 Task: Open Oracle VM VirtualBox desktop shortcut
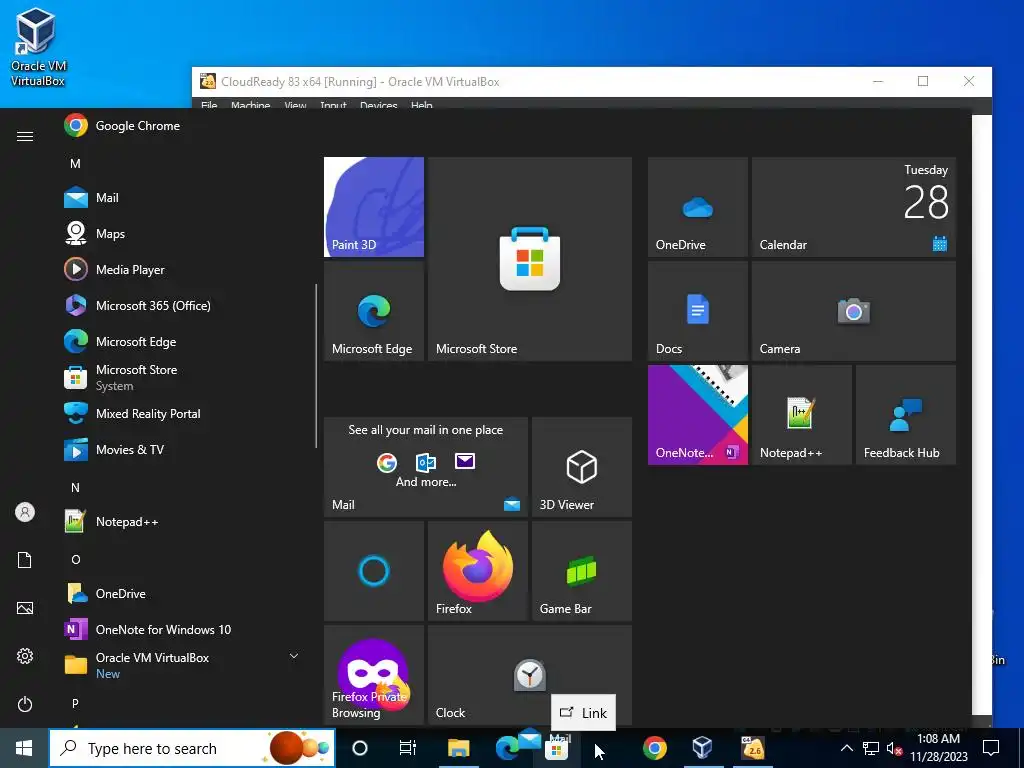click(37, 48)
